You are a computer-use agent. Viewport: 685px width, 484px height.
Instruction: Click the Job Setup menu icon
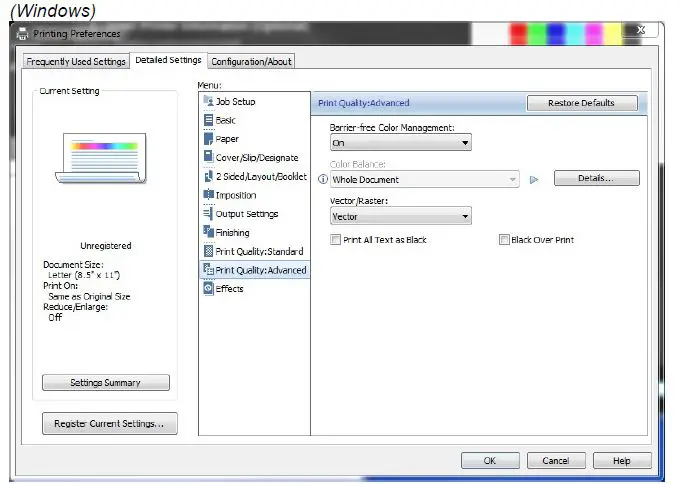208,101
